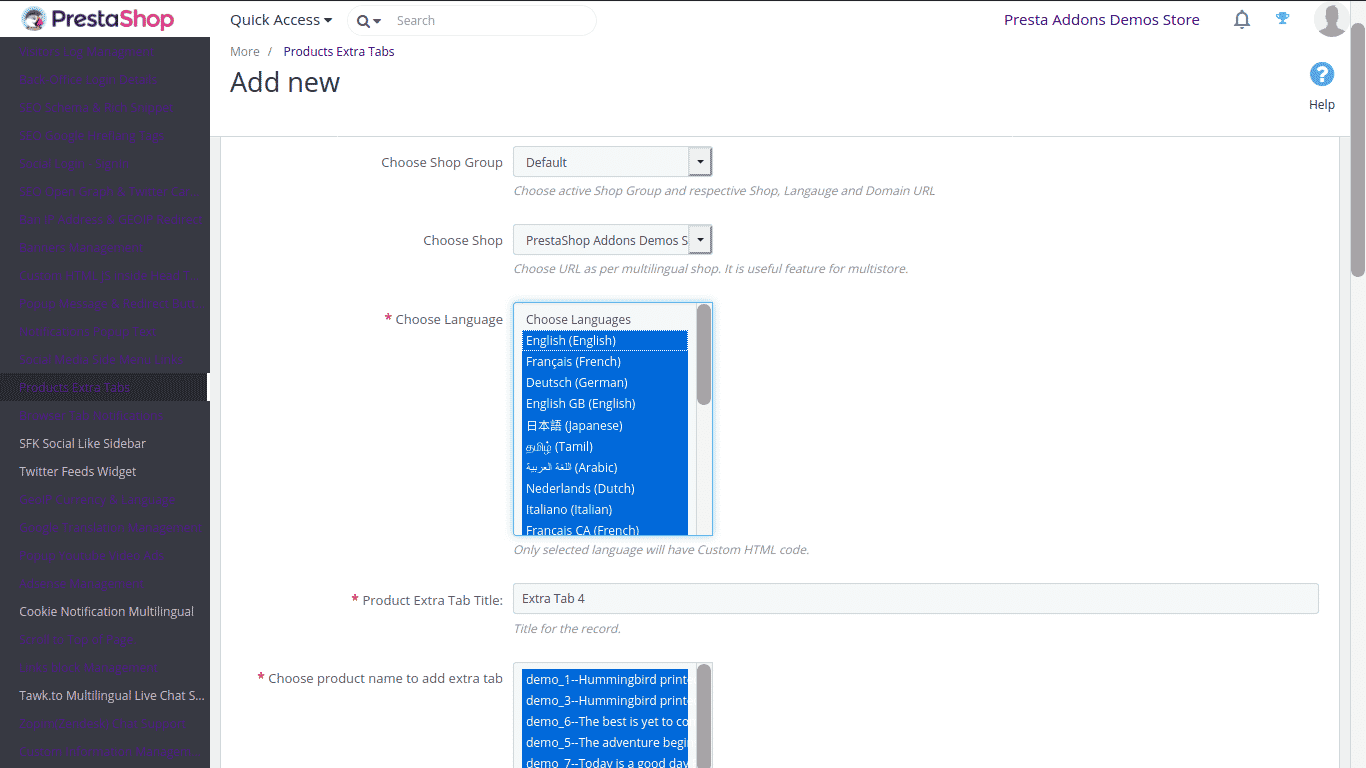Screen dimensions: 1366x768
Task: Focus the Product Extra Tab Title field
Action: pos(915,599)
